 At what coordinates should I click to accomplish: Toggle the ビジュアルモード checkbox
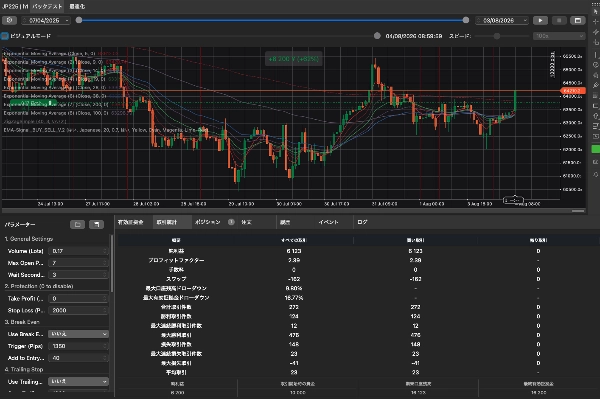(5, 36)
